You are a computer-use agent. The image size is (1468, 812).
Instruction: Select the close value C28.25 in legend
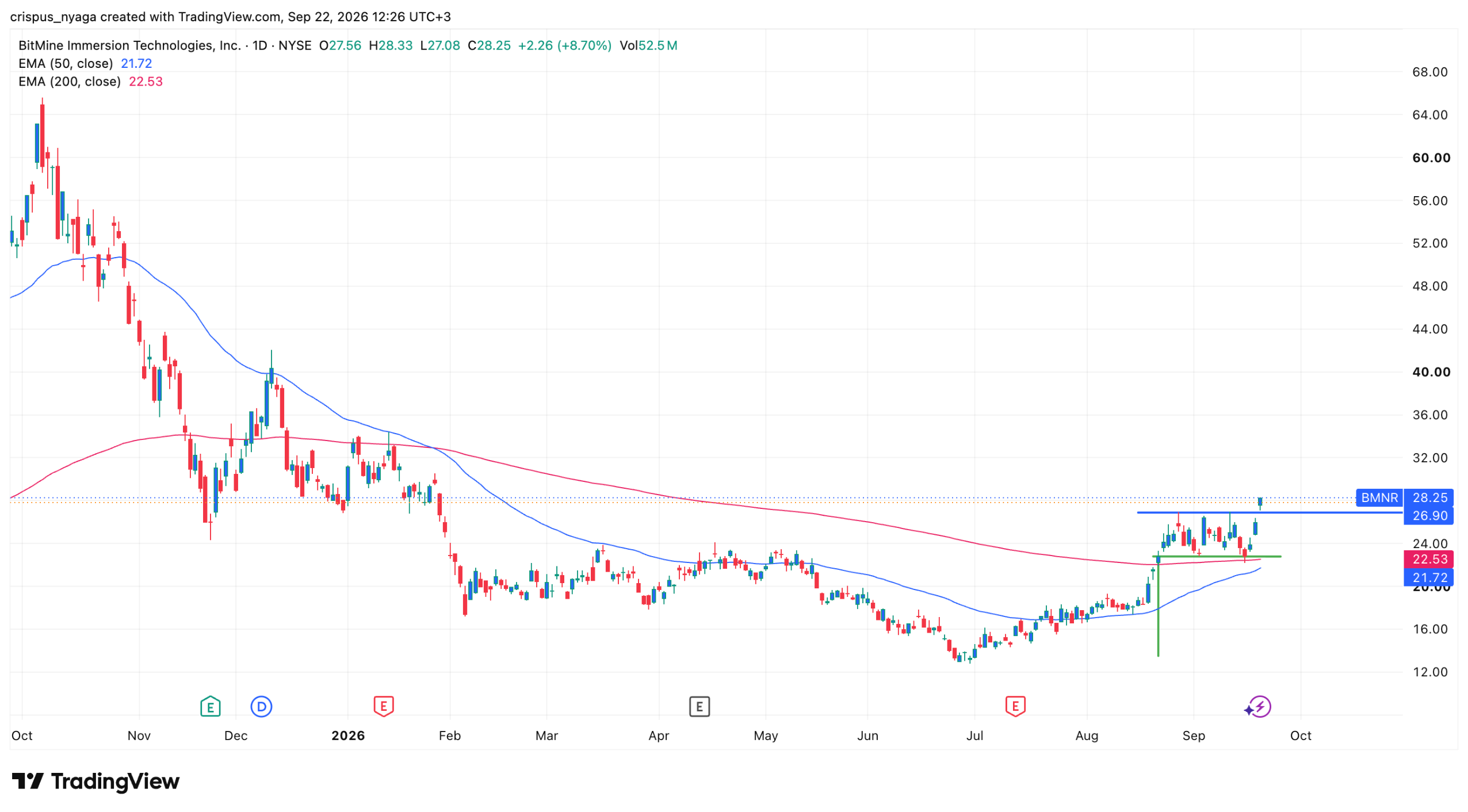point(489,45)
